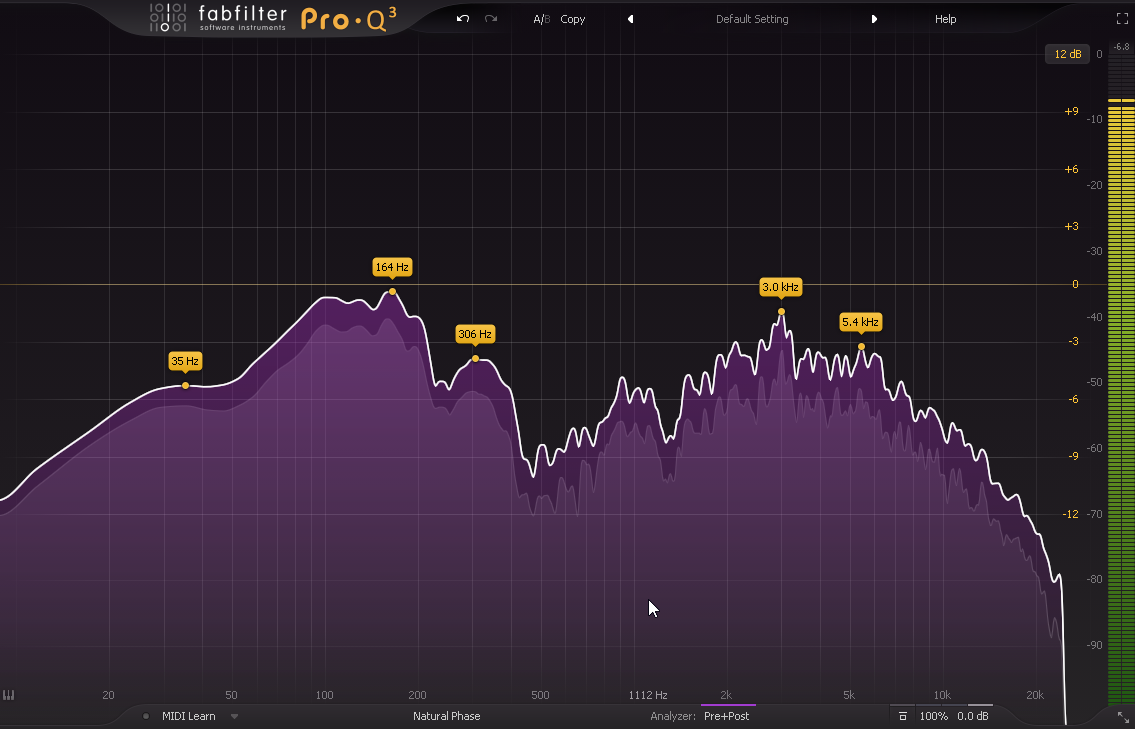The image size is (1135, 729).
Task: Click the 10k frequency axis label
Action: click(942, 695)
